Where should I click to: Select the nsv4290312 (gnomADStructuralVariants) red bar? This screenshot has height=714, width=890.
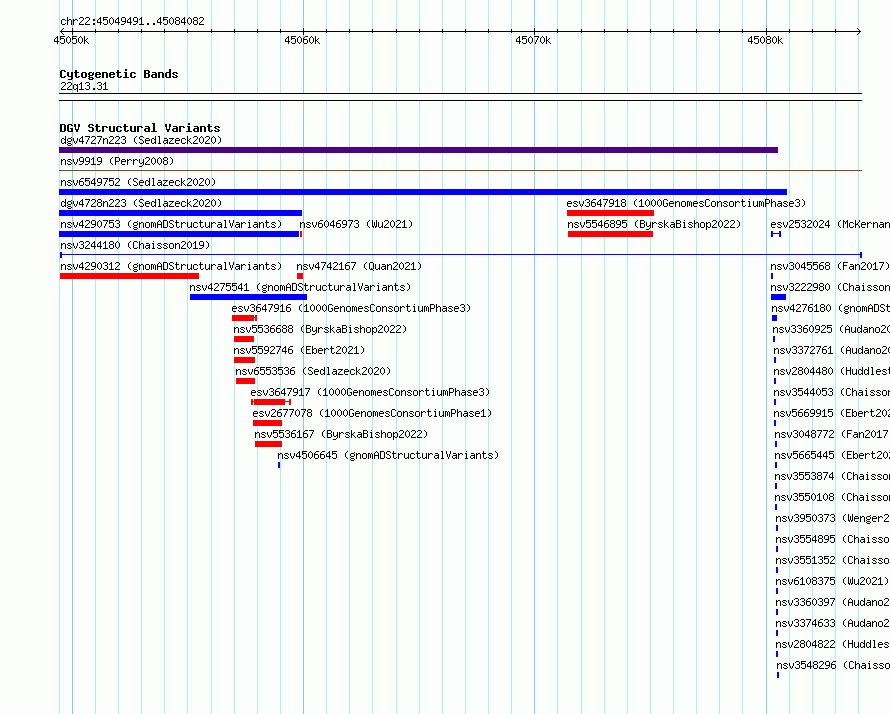(129, 276)
